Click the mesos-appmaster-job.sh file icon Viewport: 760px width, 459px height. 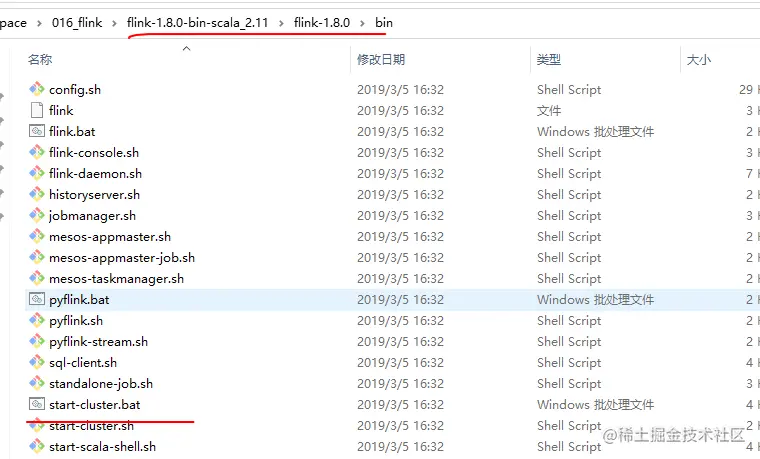tap(37, 257)
